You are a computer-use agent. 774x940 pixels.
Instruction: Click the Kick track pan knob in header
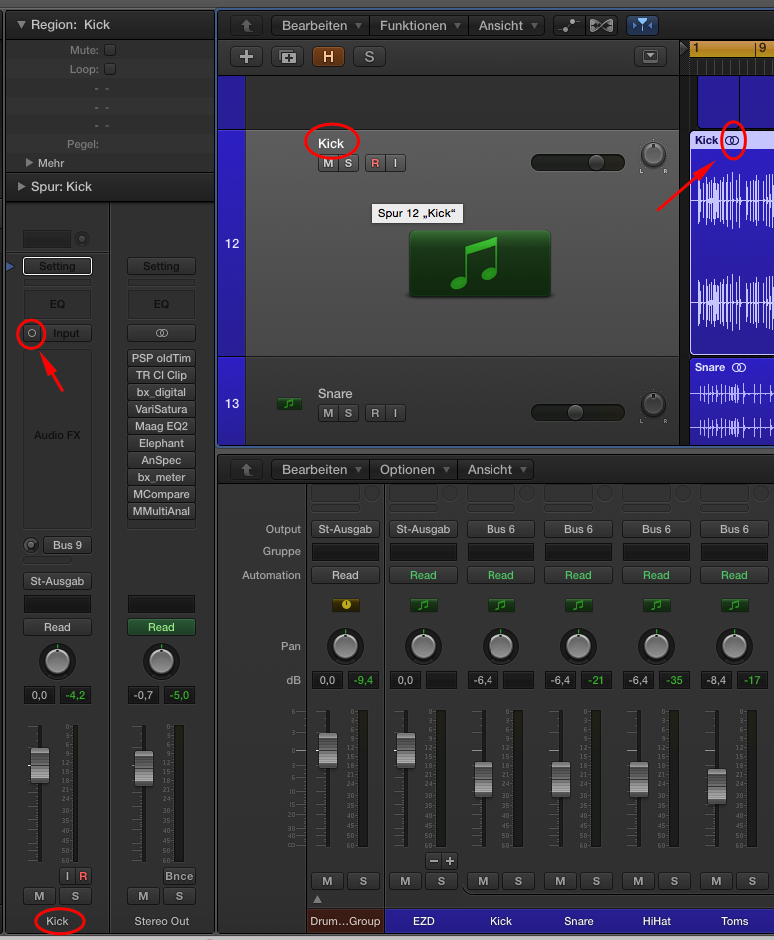653,155
